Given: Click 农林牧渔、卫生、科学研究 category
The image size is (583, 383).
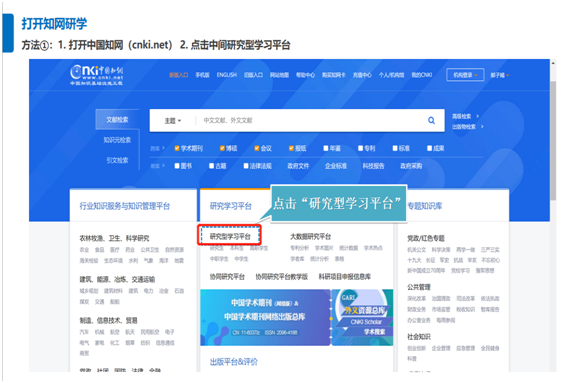Looking at the screenshot, I should click(x=115, y=238).
